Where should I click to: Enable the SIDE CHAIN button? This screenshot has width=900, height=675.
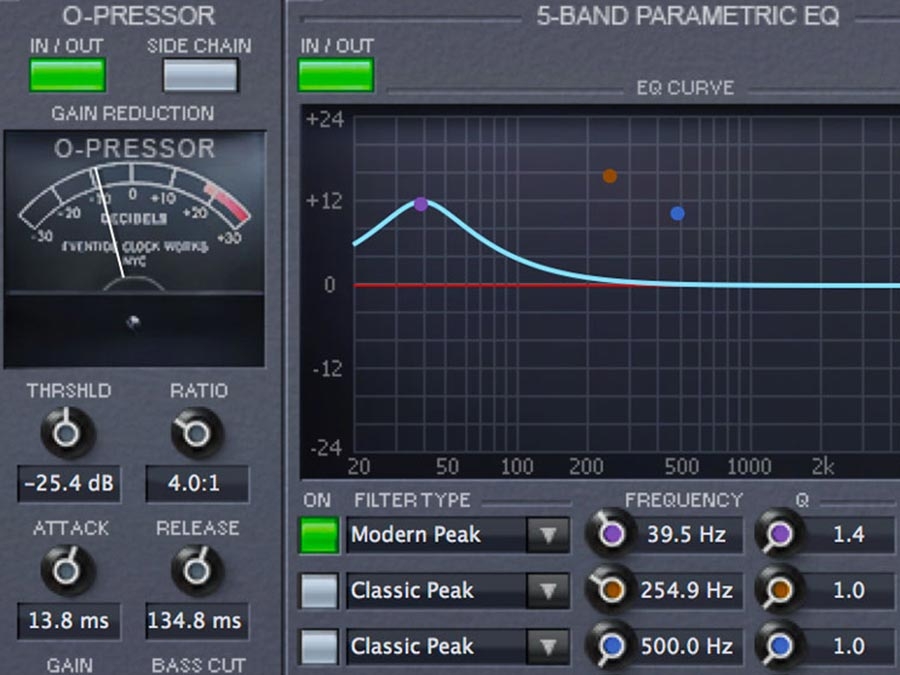pyautogui.click(x=200, y=75)
